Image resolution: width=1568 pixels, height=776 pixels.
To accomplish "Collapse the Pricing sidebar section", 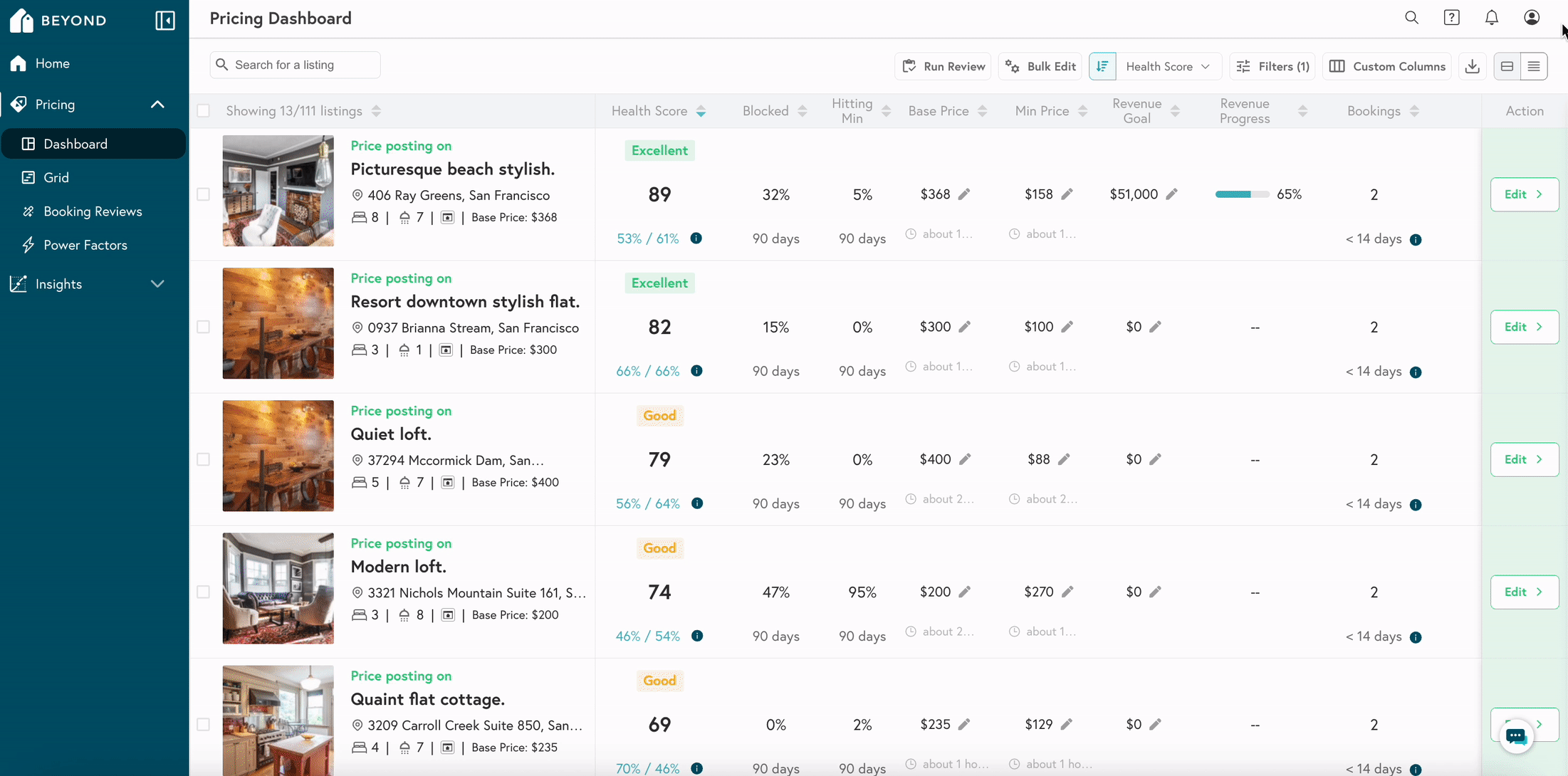I will (157, 105).
